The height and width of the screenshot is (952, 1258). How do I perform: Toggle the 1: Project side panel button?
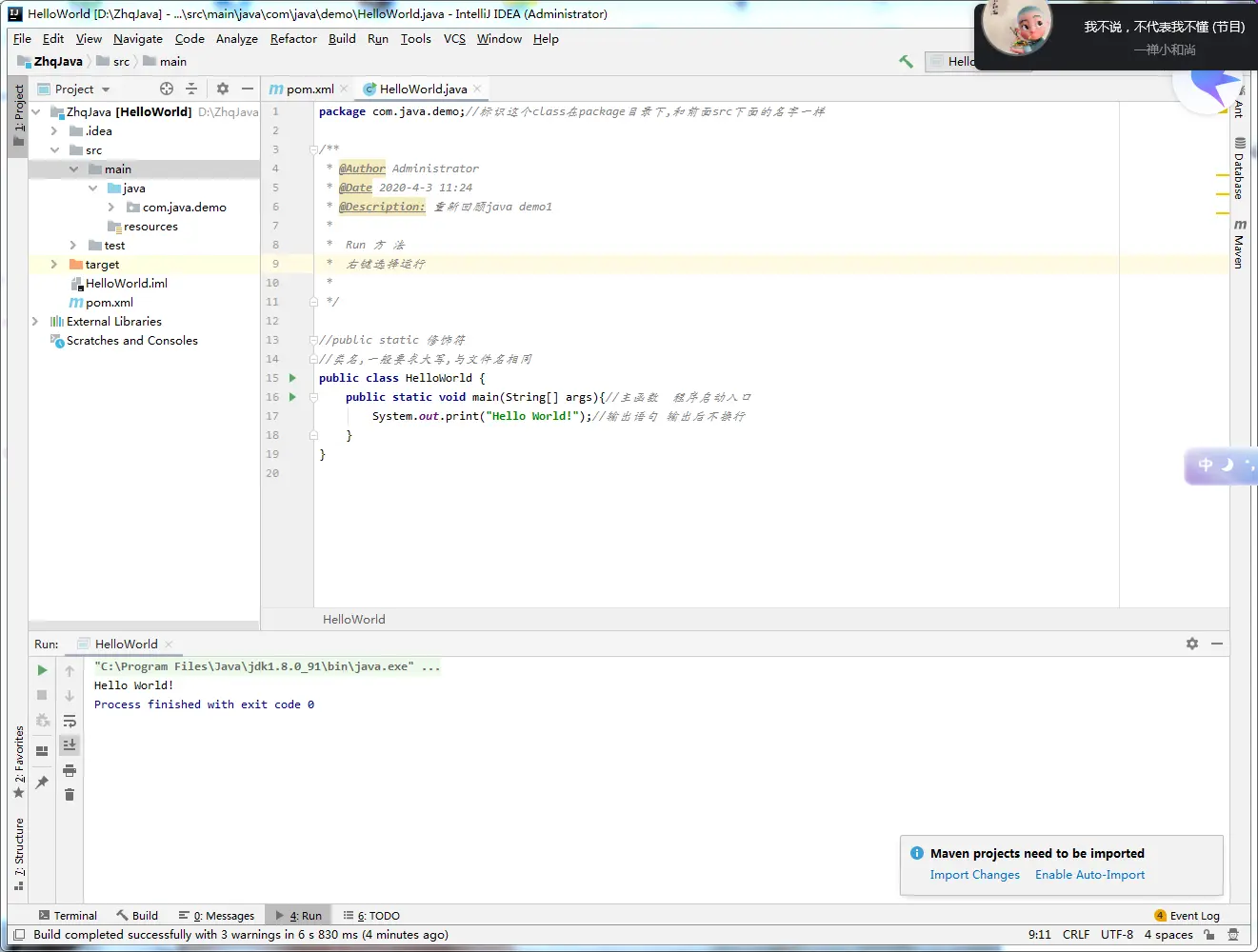18,115
